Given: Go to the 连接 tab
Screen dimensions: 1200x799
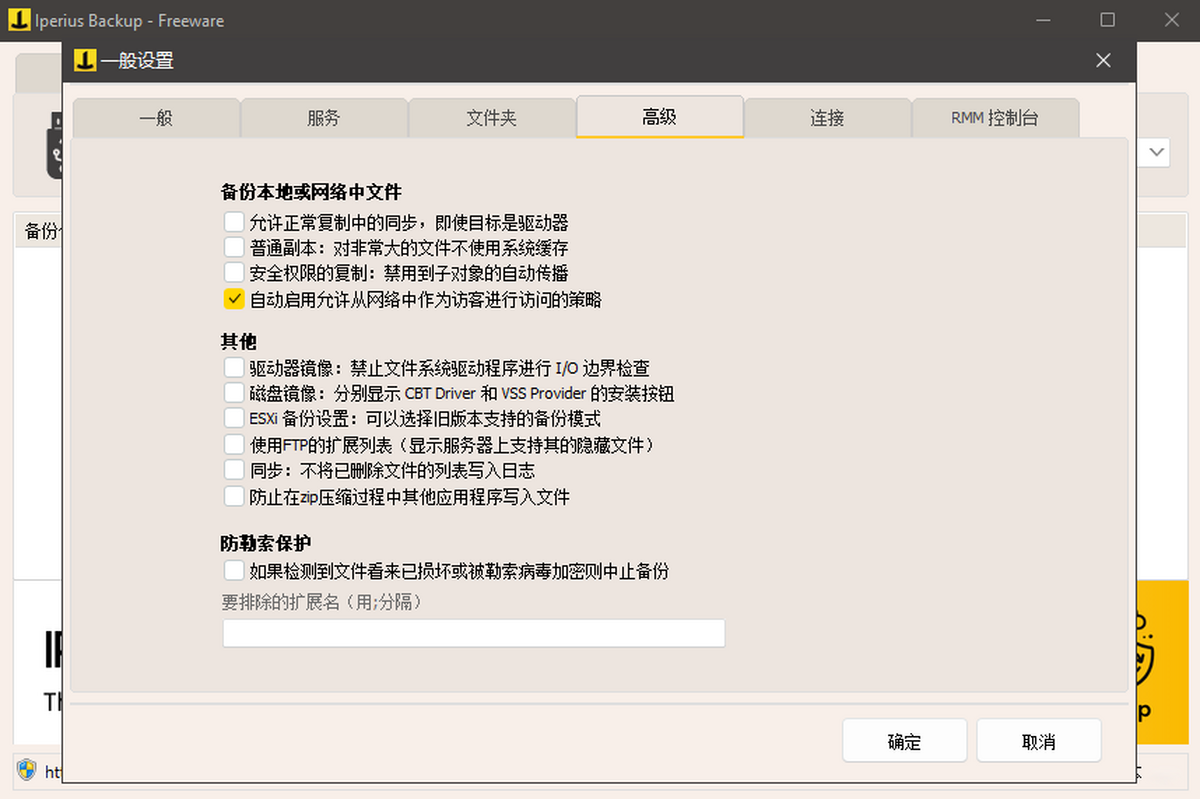Looking at the screenshot, I should point(827,118).
